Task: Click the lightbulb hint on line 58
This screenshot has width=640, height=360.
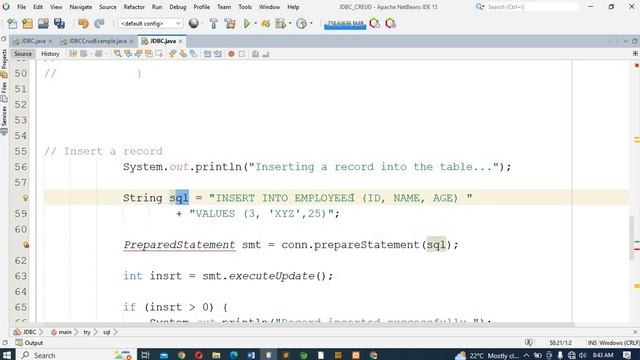Action: click(x=25, y=198)
